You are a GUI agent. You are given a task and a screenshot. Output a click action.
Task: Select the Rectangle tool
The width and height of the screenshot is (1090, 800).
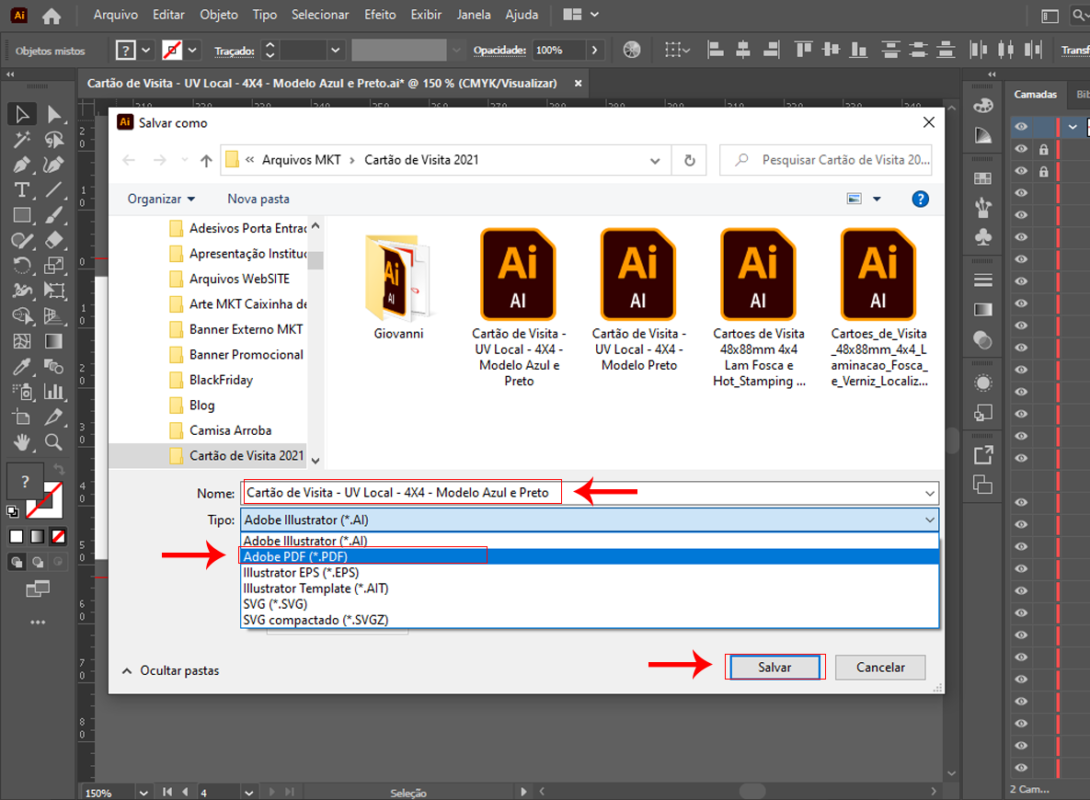[22, 215]
